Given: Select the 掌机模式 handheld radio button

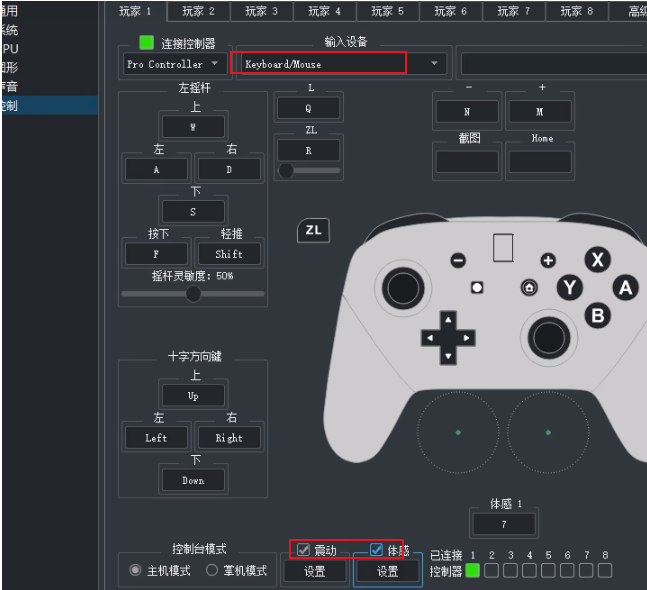Looking at the screenshot, I should [212, 570].
